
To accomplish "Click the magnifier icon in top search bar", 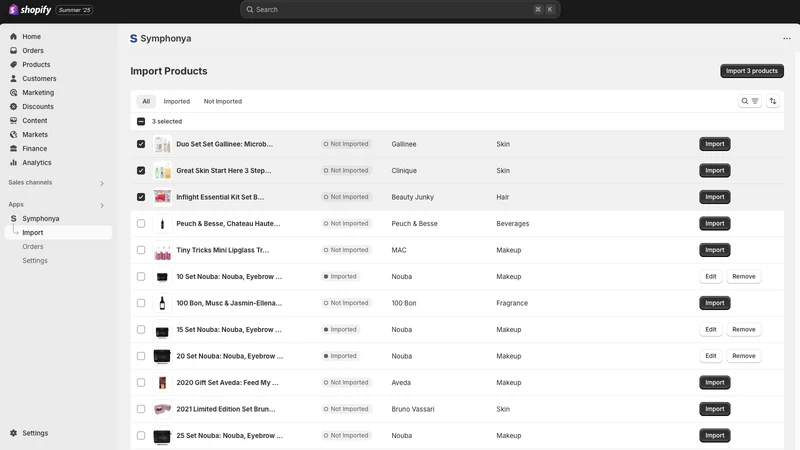I will point(250,9).
